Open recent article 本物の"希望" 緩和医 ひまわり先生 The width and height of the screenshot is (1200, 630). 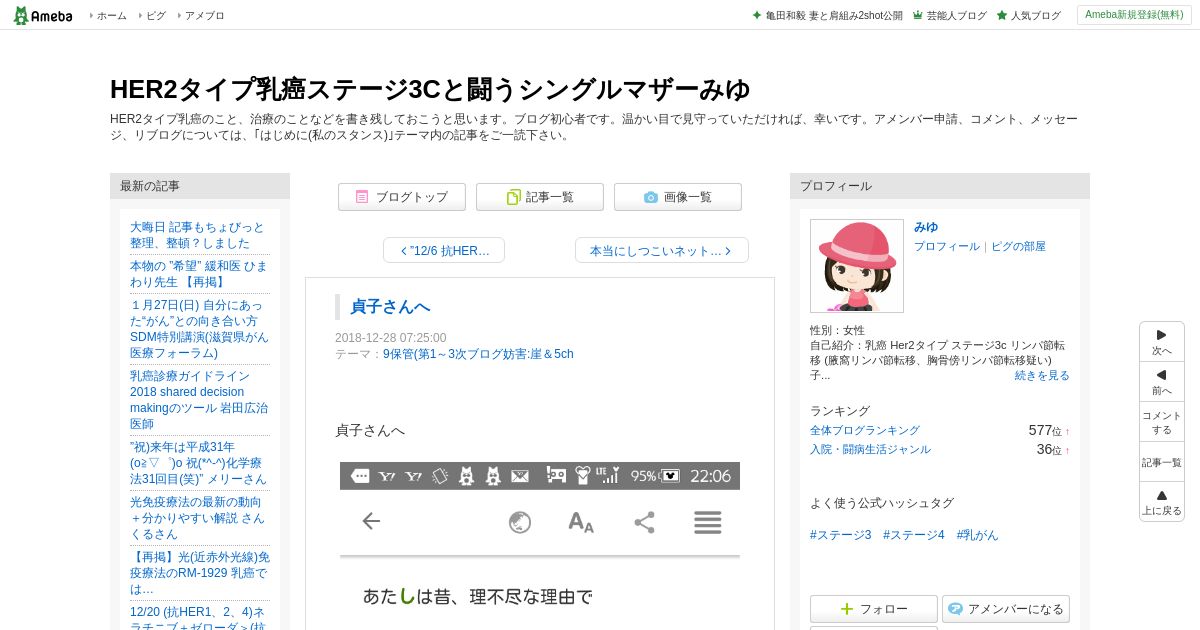198,274
